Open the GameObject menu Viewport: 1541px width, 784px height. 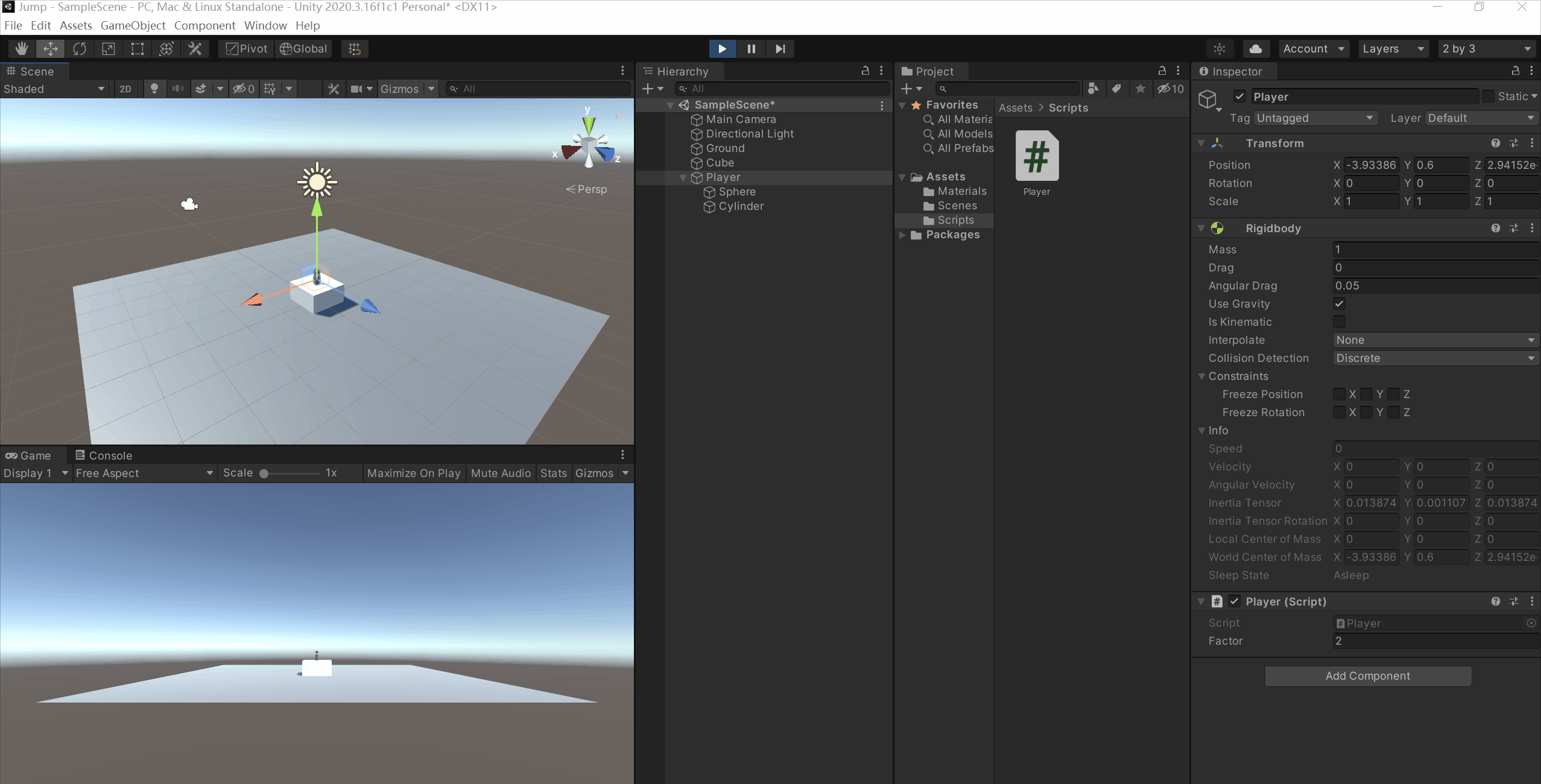coord(133,25)
